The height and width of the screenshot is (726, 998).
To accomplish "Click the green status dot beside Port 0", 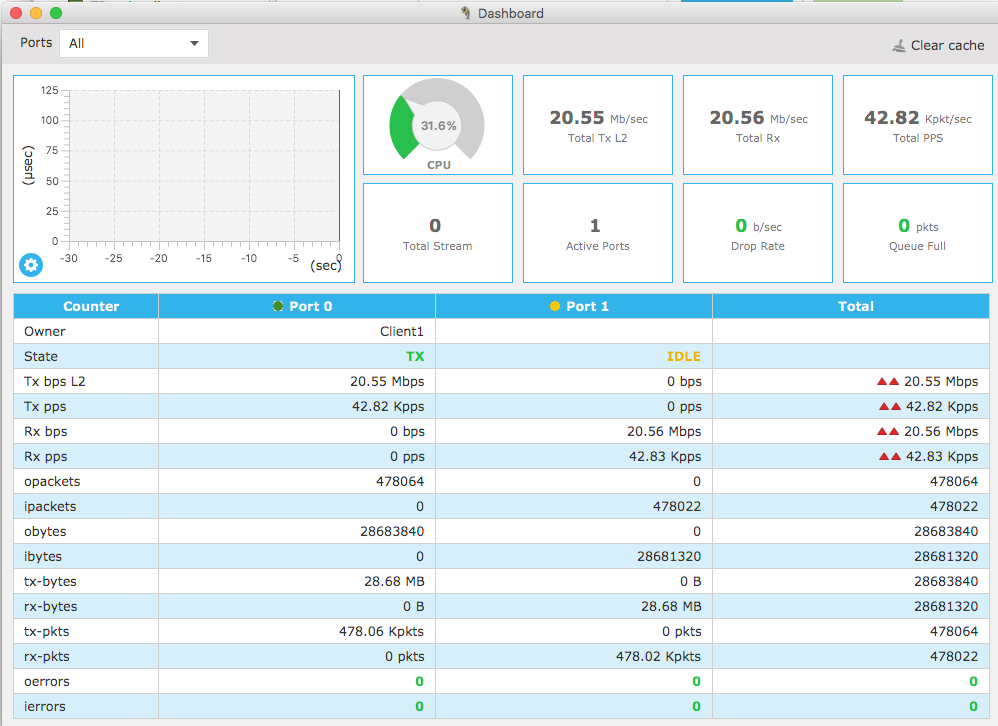I will (x=278, y=306).
